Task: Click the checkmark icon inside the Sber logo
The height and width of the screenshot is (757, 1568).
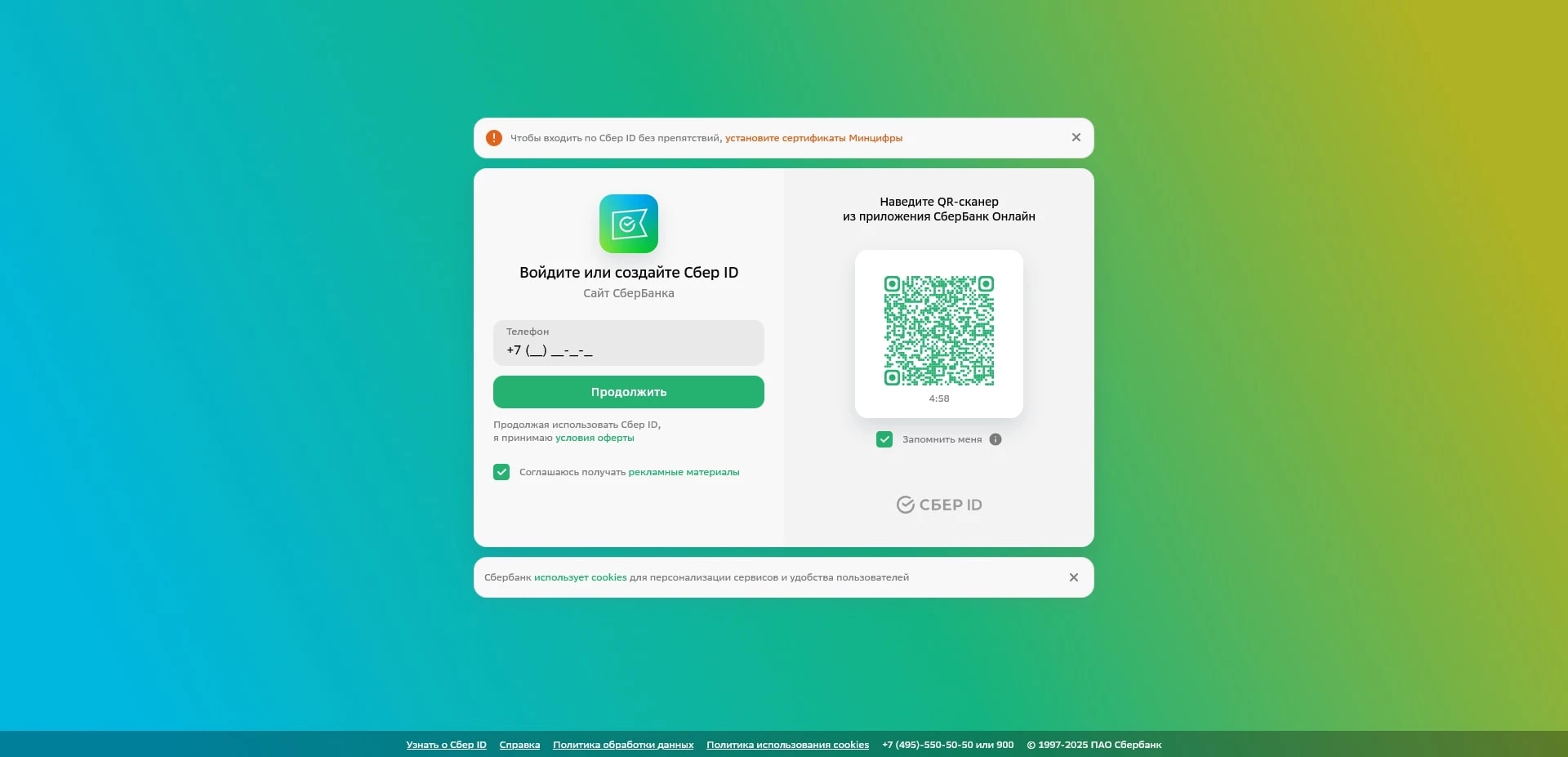Action: (628, 223)
